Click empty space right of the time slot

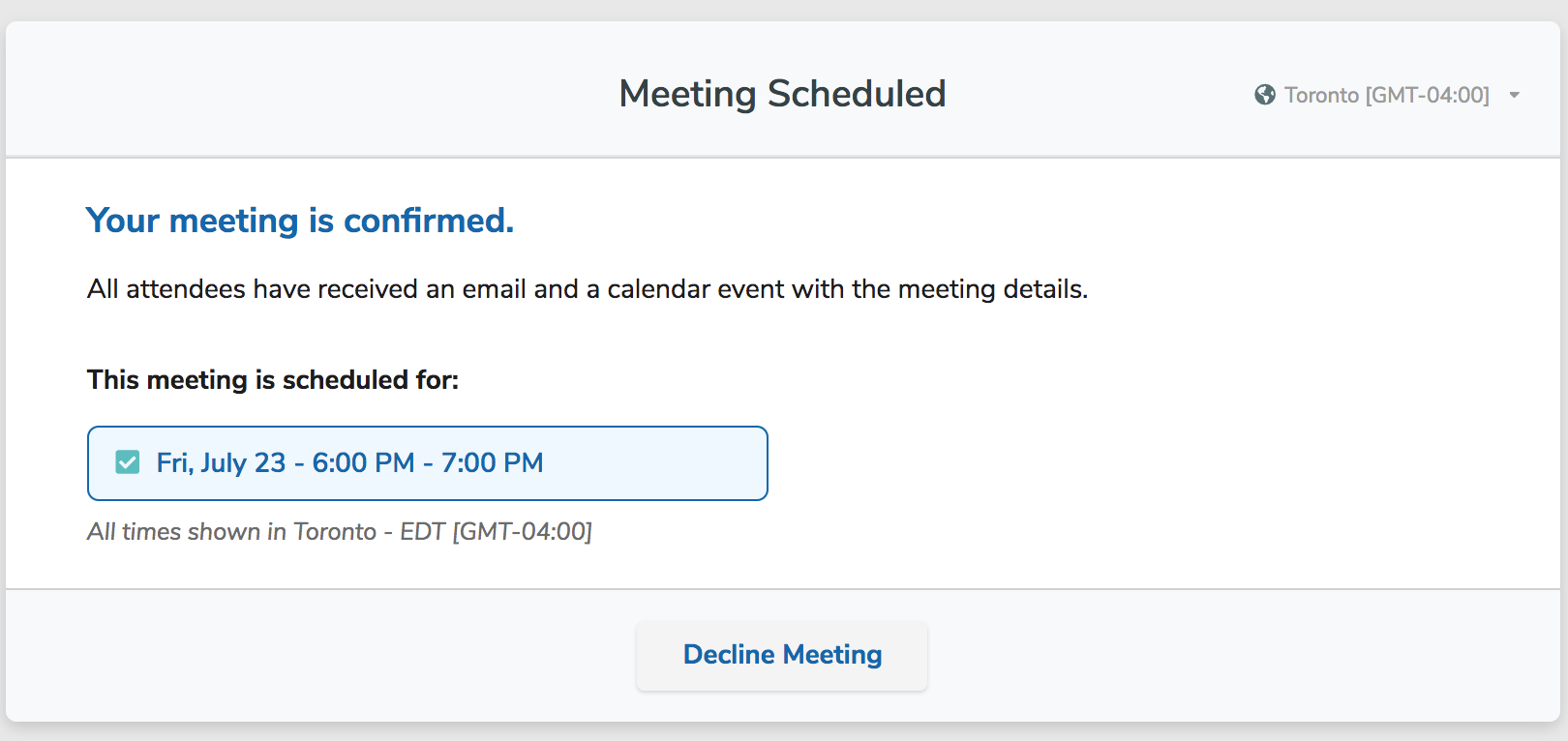1113,463
